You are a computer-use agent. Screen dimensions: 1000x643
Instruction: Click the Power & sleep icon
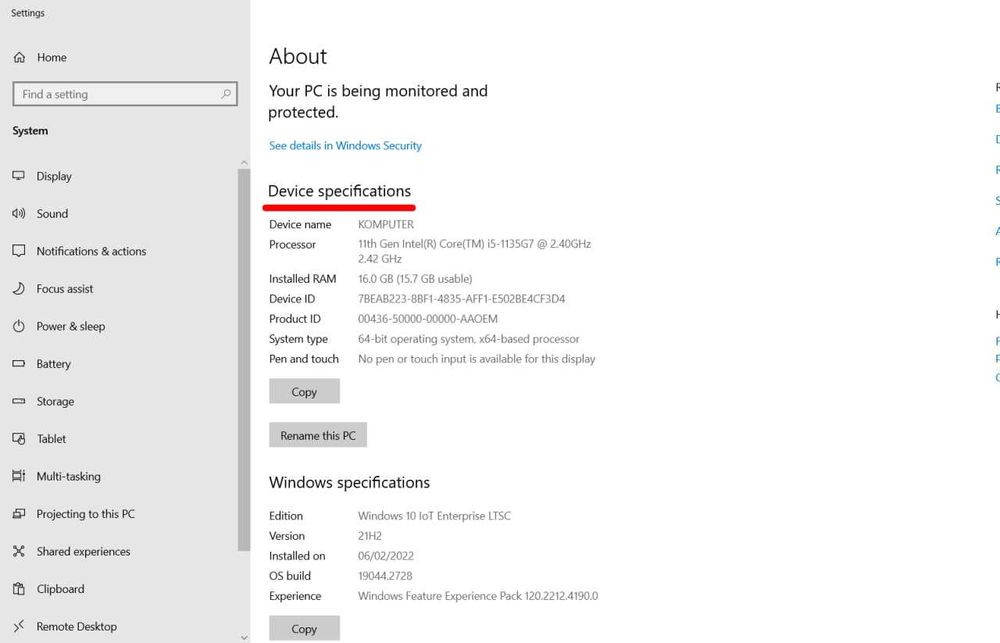point(19,326)
